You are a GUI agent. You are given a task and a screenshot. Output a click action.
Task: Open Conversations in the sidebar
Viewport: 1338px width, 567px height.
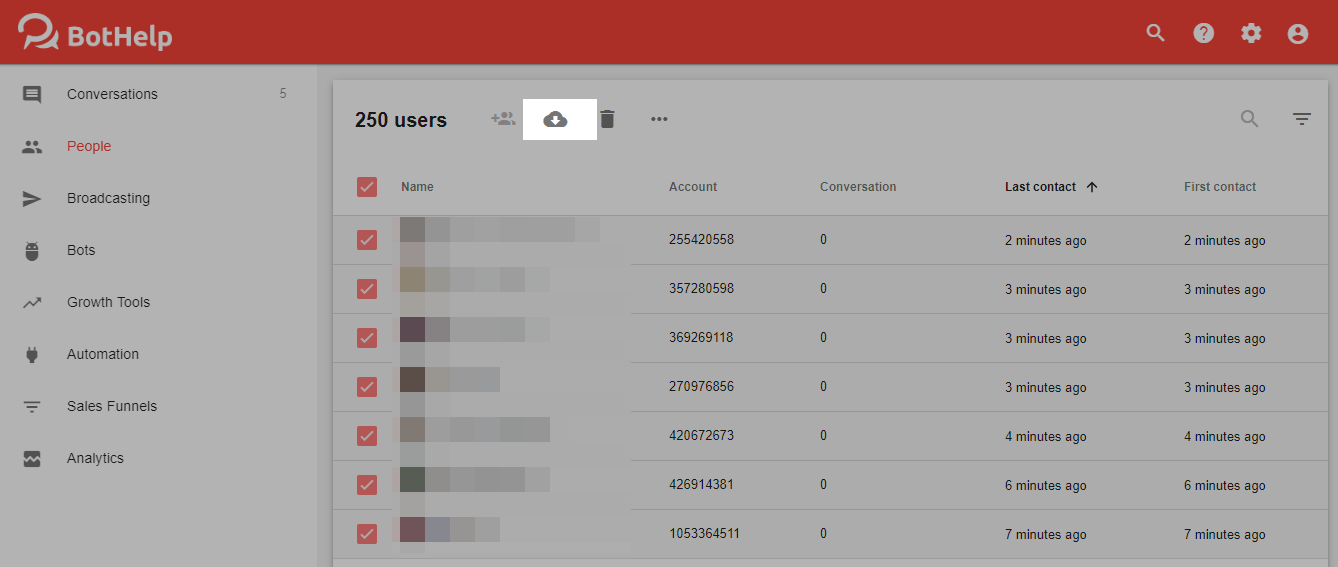point(112,94)
